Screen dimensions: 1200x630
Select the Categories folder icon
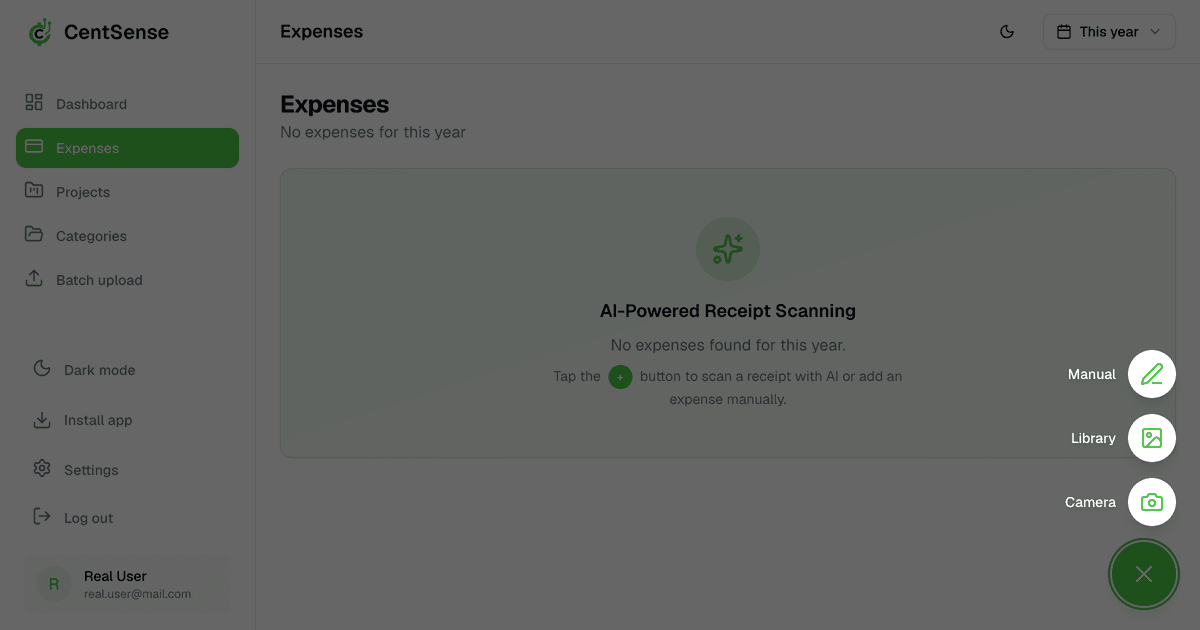coord(34,235)
